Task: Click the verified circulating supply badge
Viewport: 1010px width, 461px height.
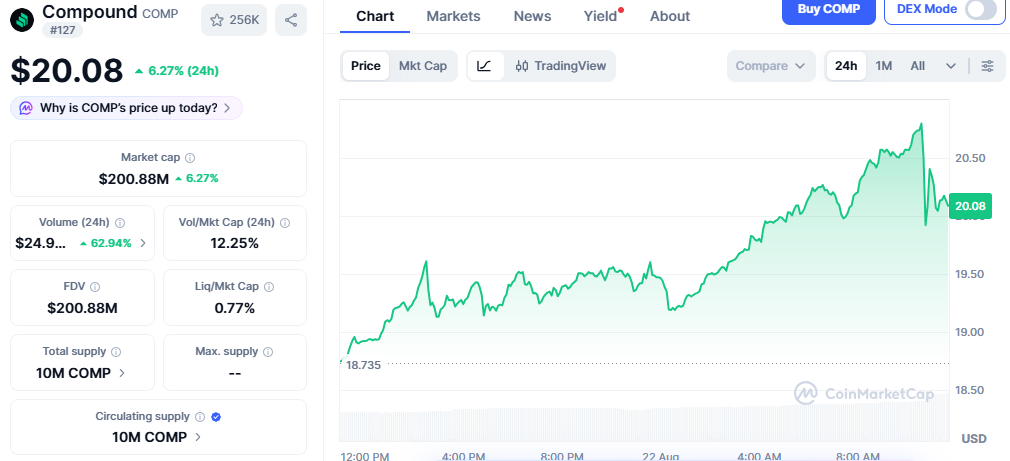Action: tap(216, 417)
